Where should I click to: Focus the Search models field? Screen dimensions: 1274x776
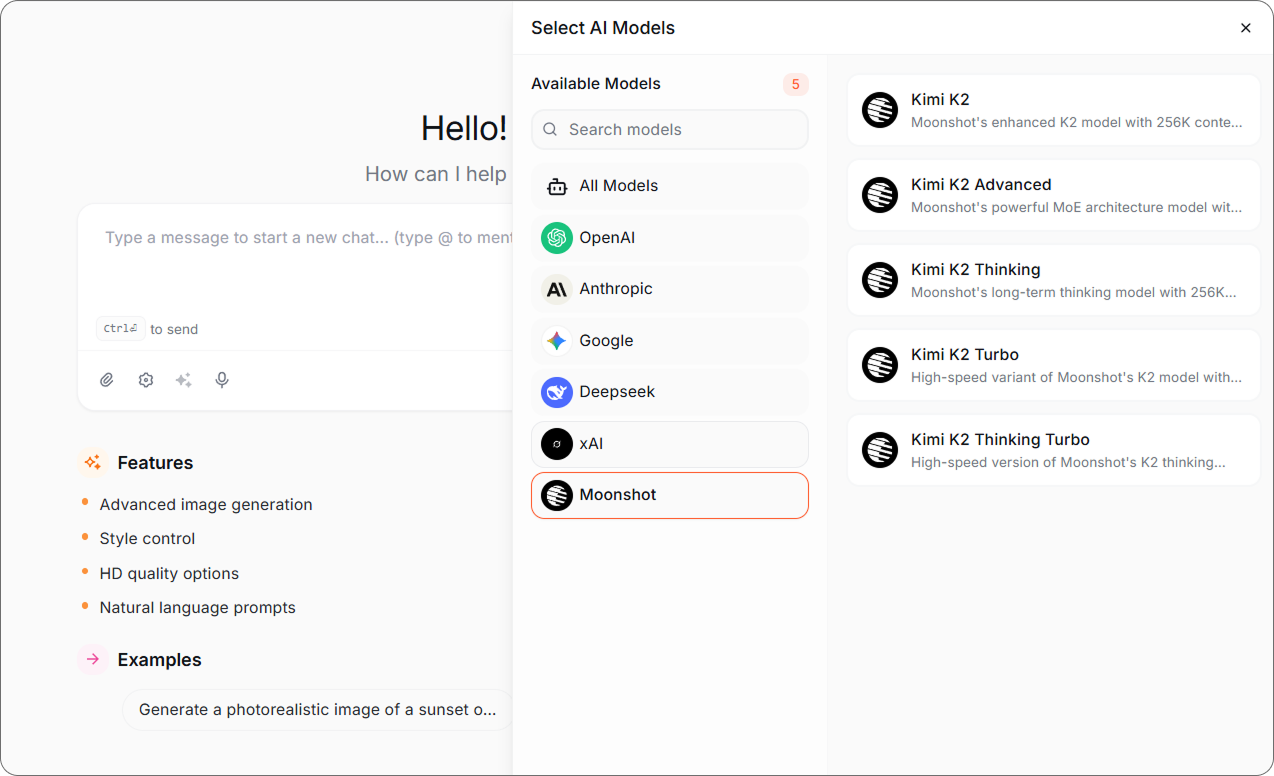click(670, 129)
